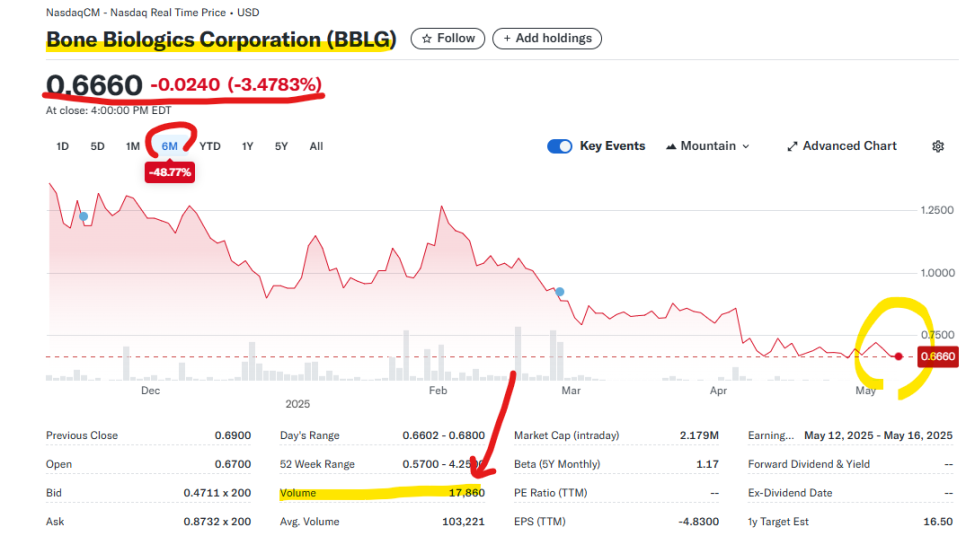This screenshot has height=536, width=966.
Task: Click the NasdaqCM - Nasdaq Real Time Price text
Action: (x=136, y=12)
